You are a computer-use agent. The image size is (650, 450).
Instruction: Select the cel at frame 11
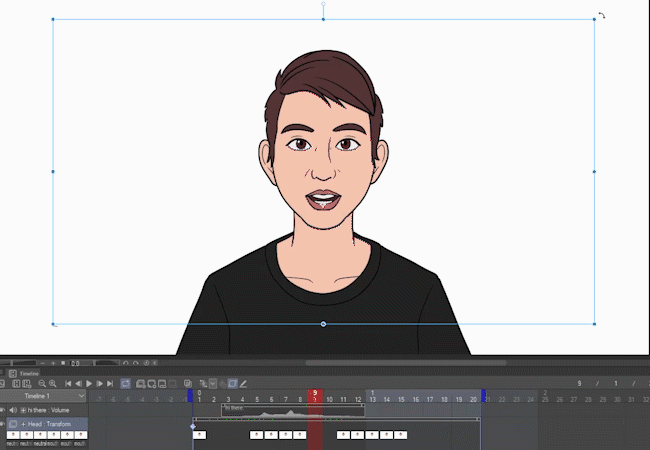click(343, 435)
